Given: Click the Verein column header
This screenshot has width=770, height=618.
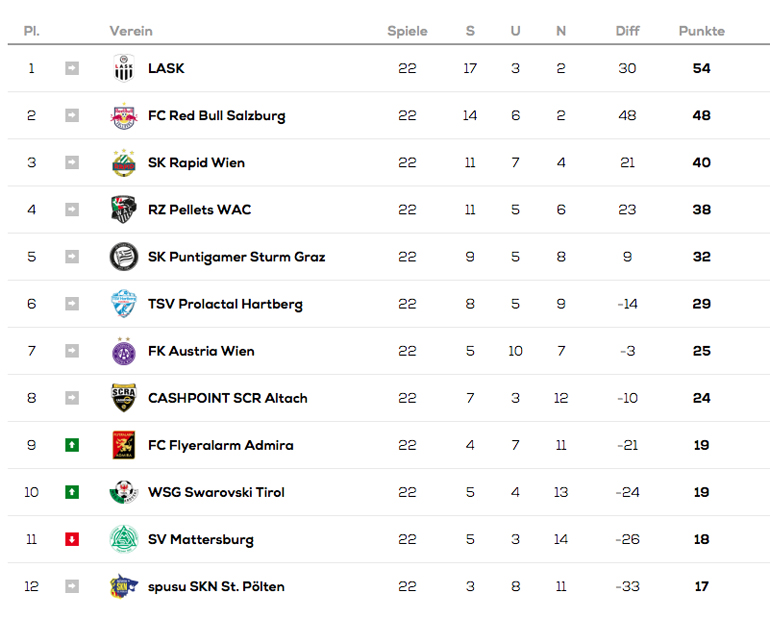Looking at the screenshot, I should point(131,31).
